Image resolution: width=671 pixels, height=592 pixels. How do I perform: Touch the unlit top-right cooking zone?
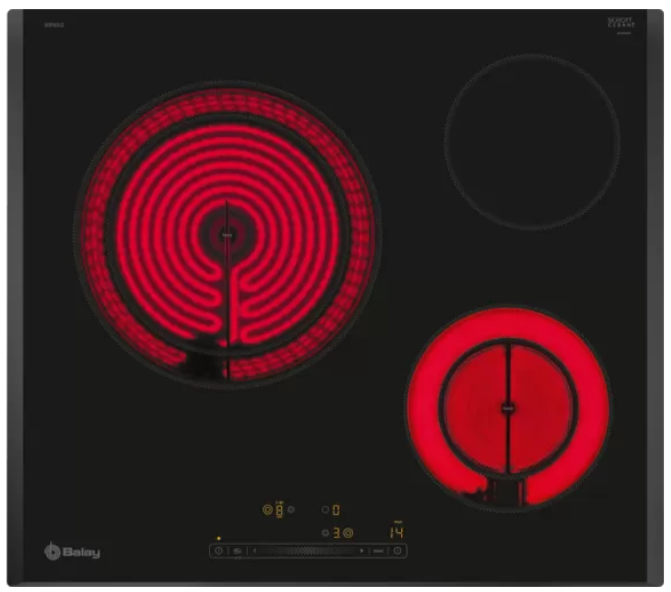(531, 141)
